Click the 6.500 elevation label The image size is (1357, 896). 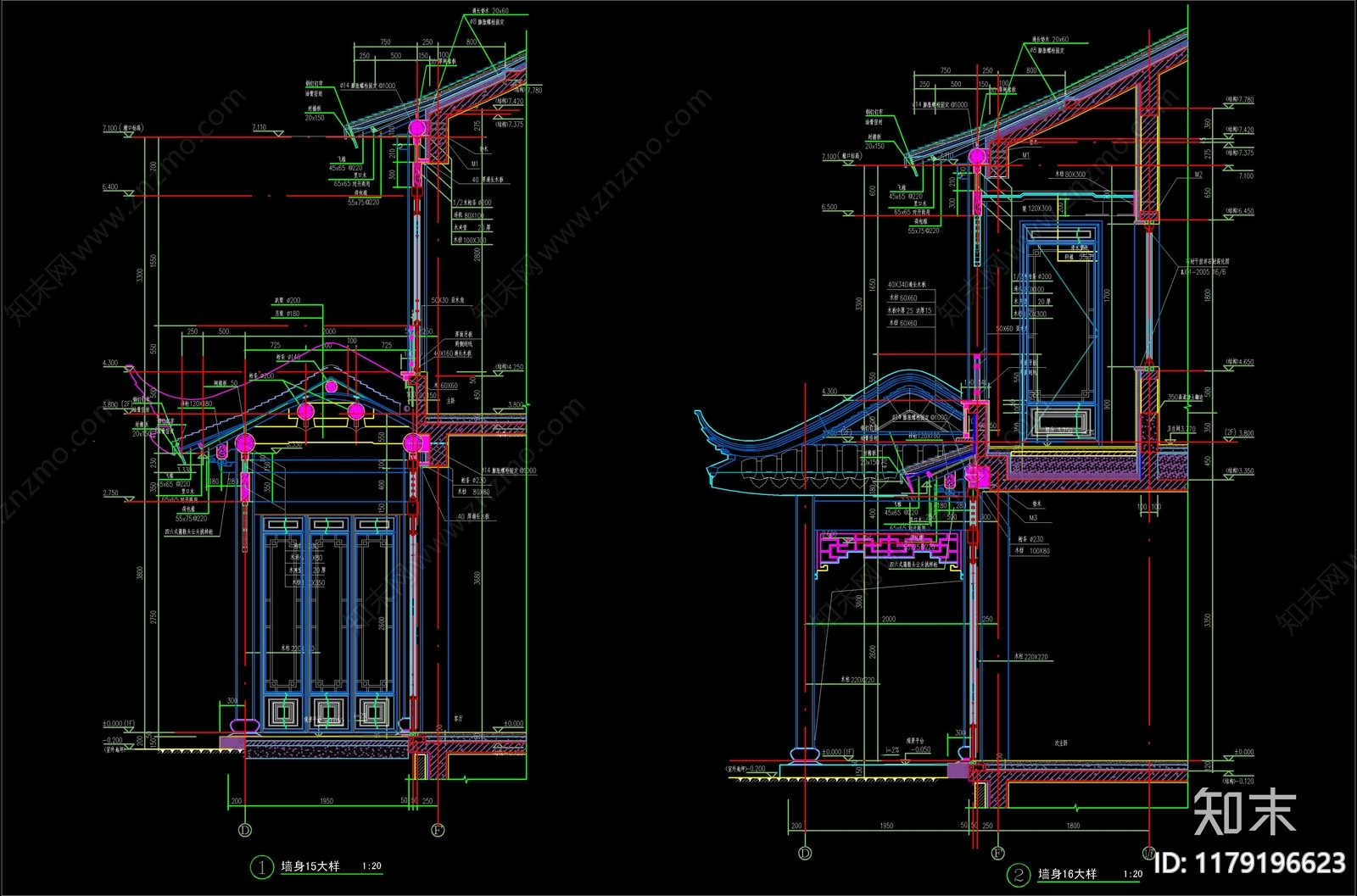click(829, 207)
